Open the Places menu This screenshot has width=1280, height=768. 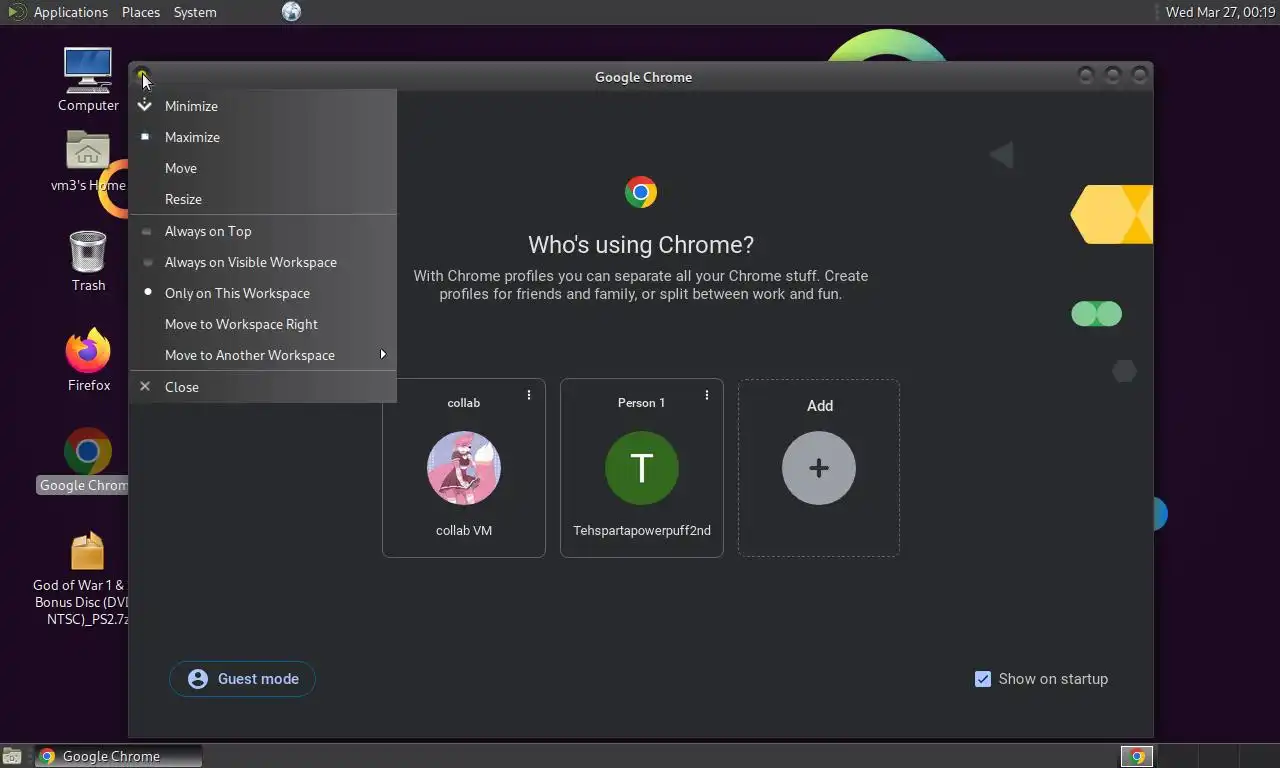tap(141, 12)
